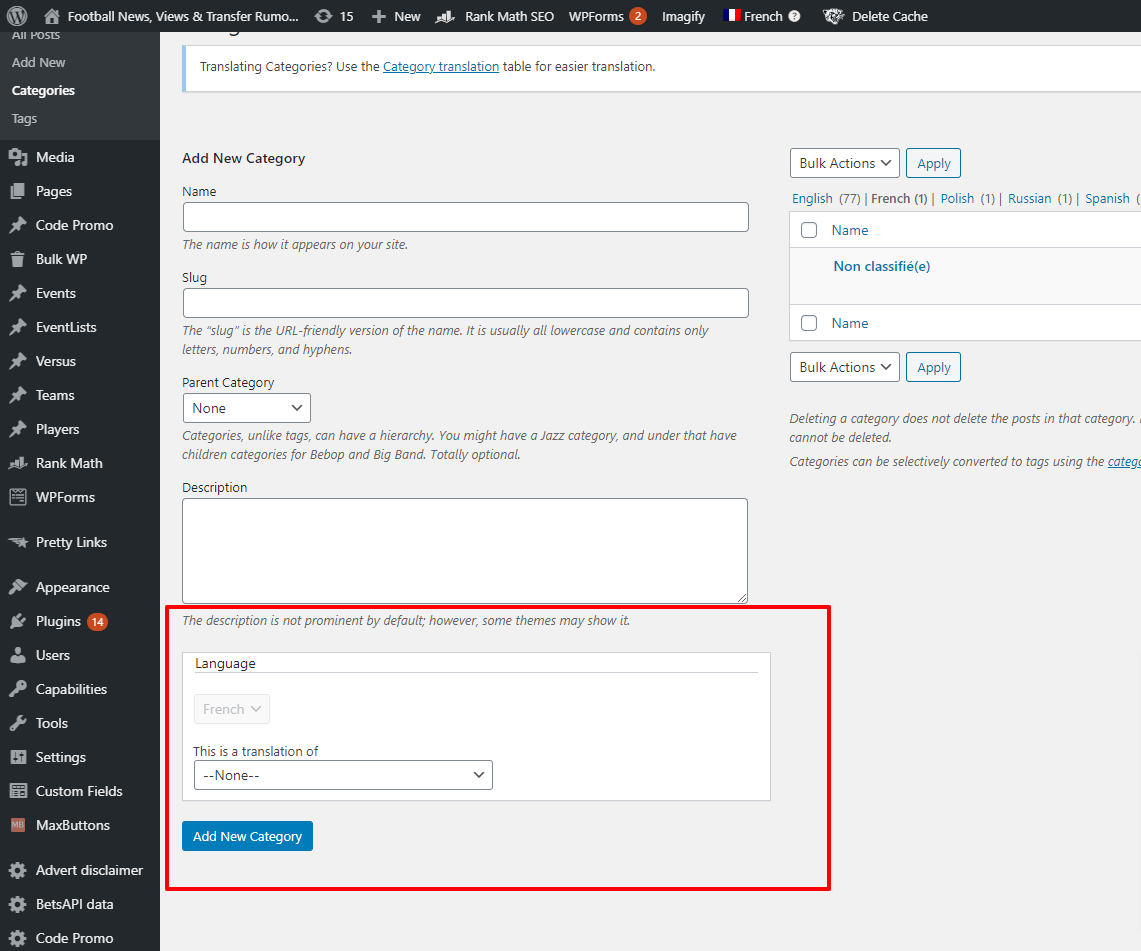Open the Media sidebar icon
Image resolution: width=1141 pixels, height=951 pixels.
click(x=18, y=157)
